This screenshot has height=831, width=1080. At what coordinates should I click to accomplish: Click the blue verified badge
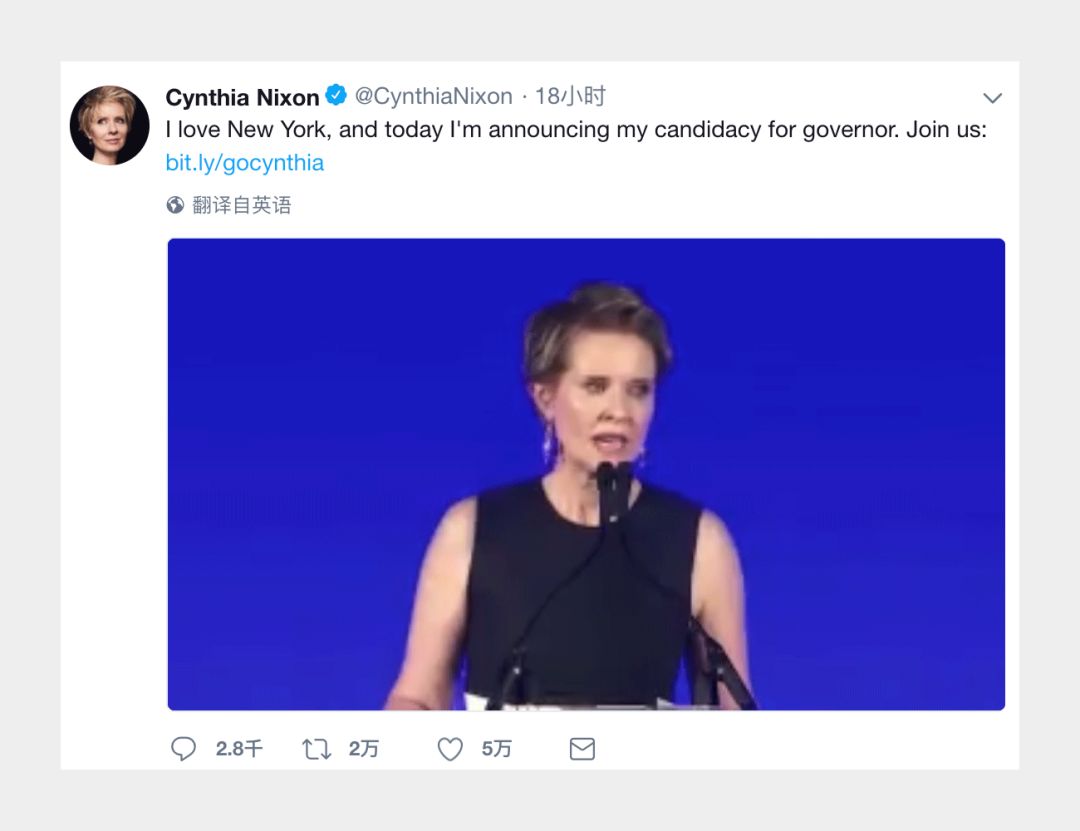point(336,96)
